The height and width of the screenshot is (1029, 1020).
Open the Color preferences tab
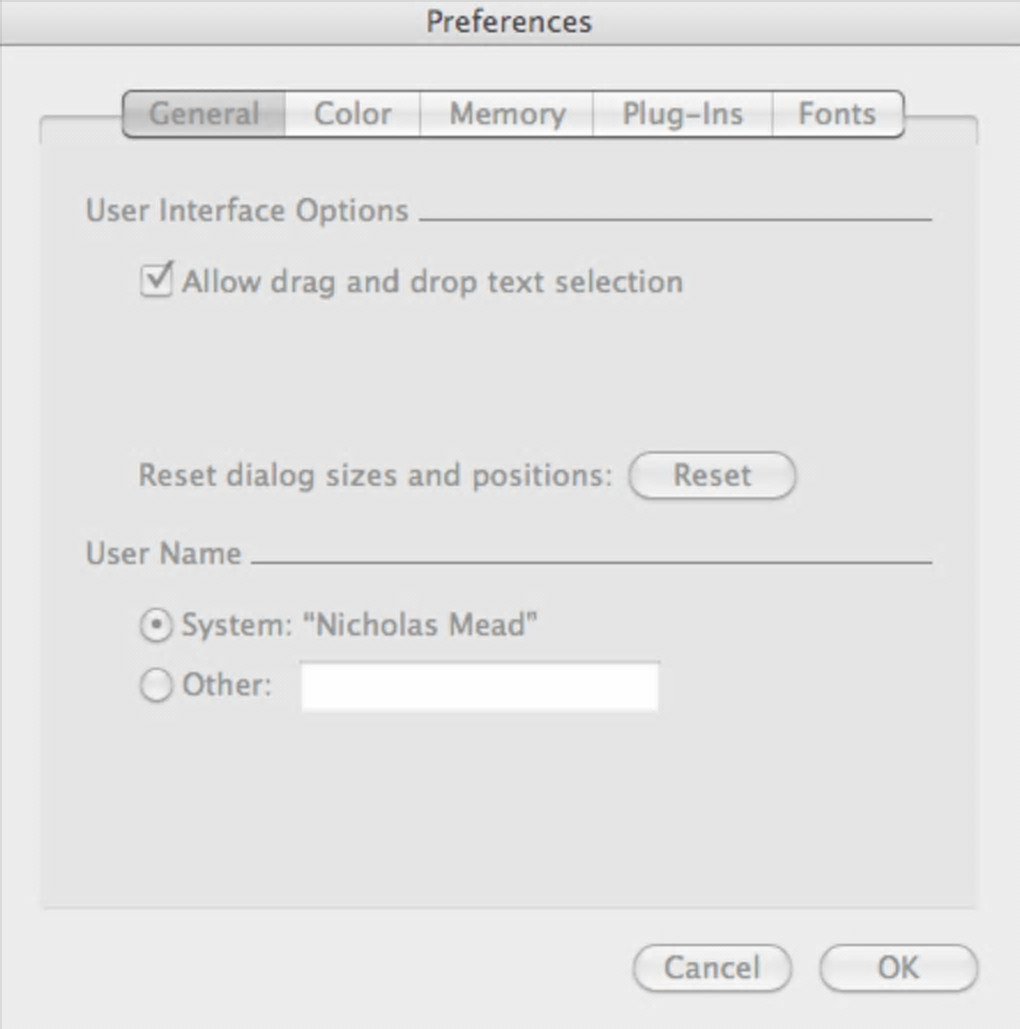(x=352, y=114)
